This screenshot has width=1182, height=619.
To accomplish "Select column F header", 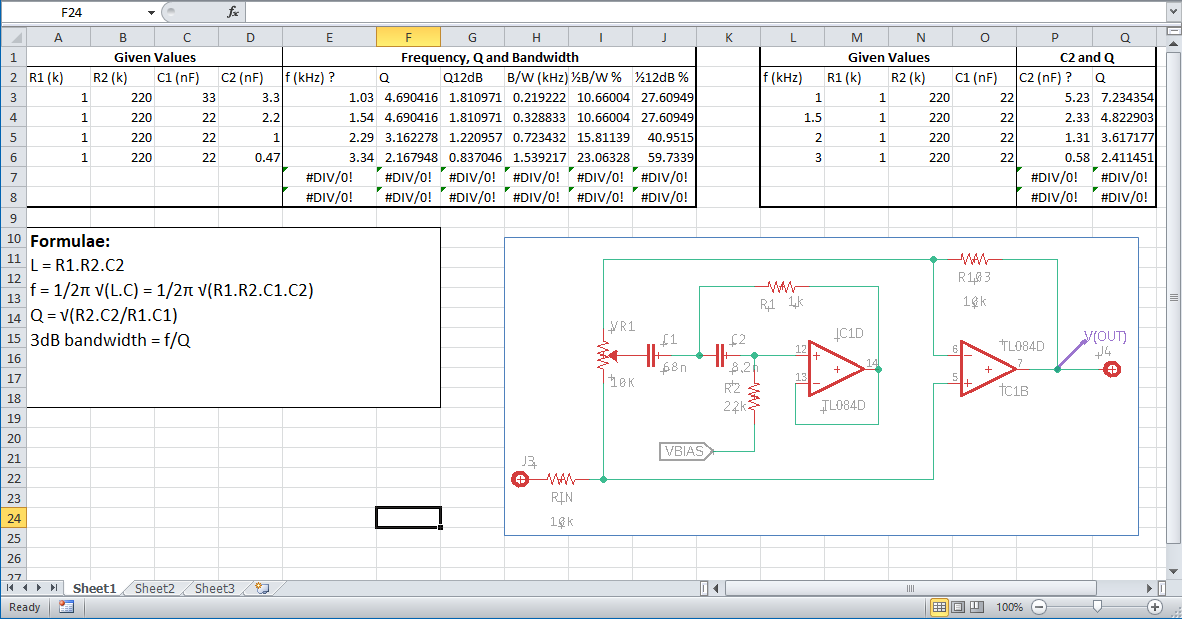I will click(408, 37).
